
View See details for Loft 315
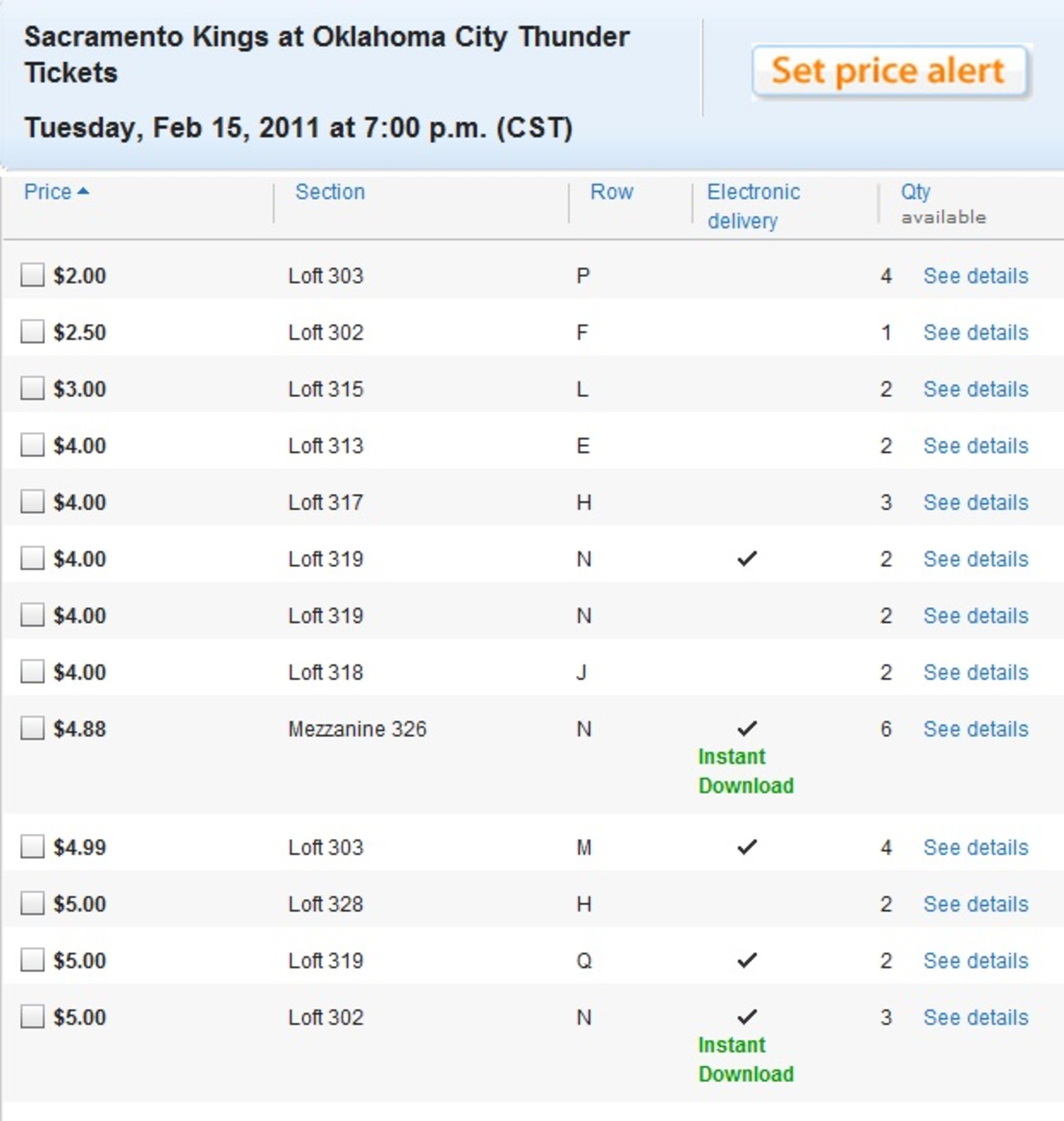click(x=975, y=389)
